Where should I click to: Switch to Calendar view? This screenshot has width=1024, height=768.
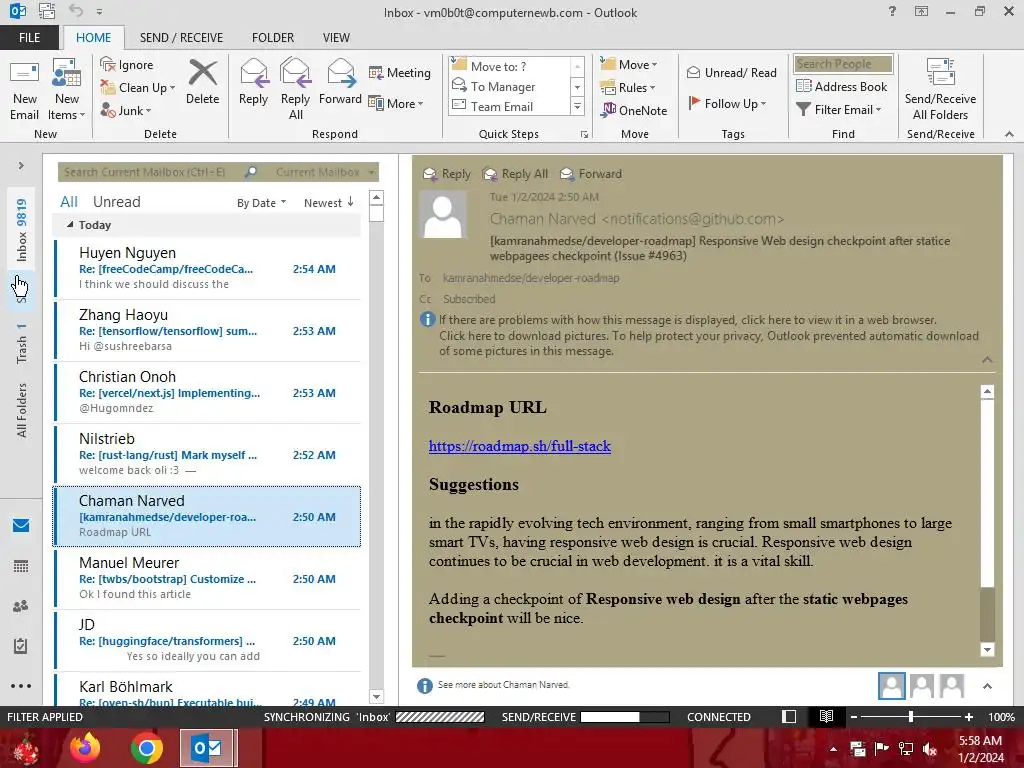tap(21, 566)
